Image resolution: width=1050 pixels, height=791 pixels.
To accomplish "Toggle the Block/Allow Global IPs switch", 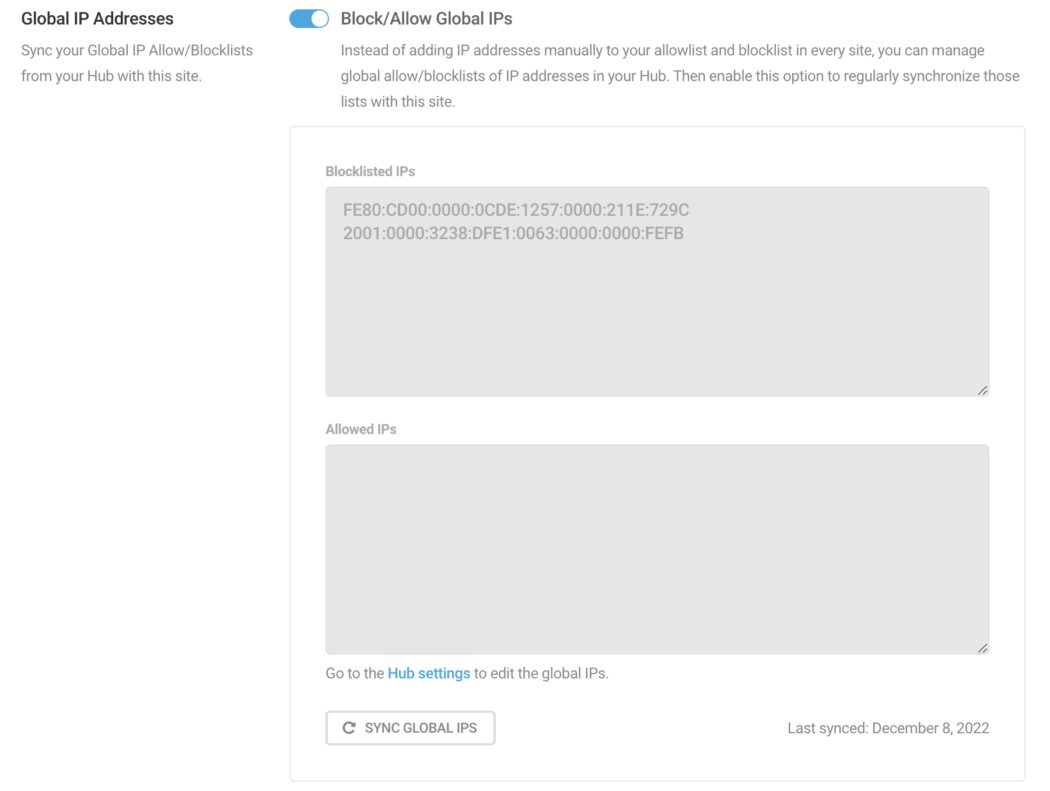I will [x=309, y=19].
